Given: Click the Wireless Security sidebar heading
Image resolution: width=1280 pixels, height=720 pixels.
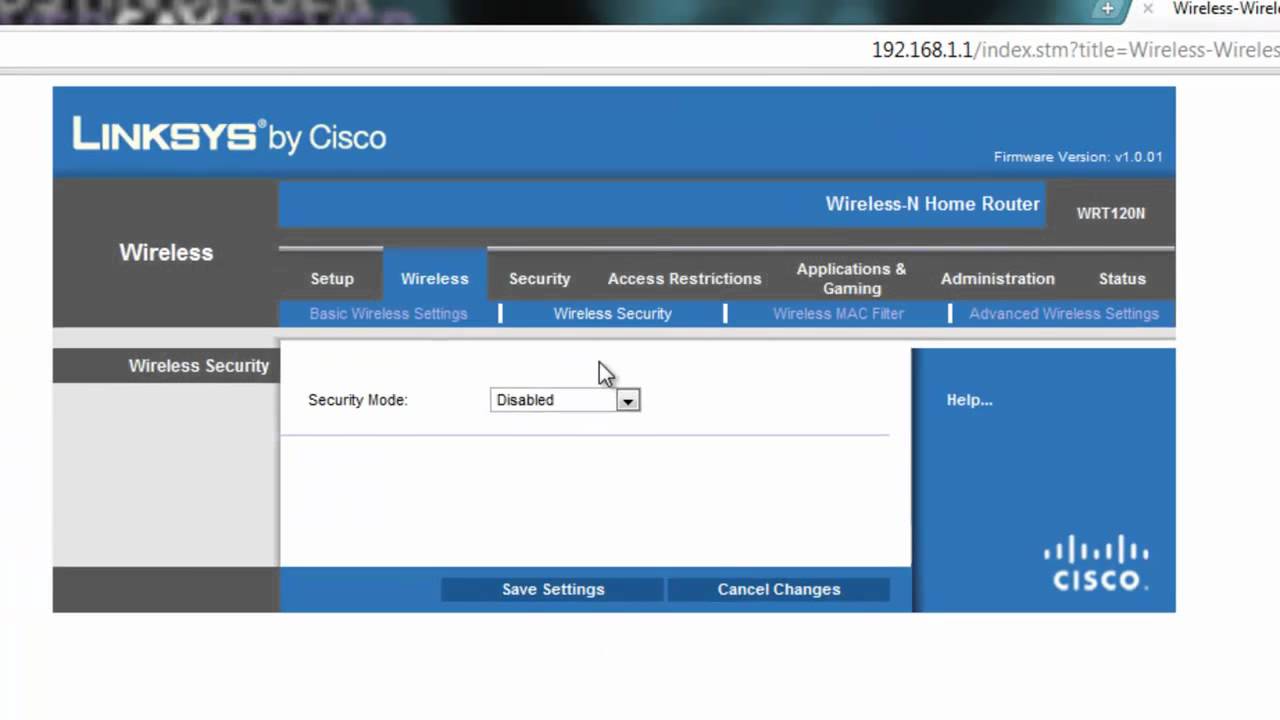Looking at the screenshot, I should pyautogui.click(x=198, y=366).
